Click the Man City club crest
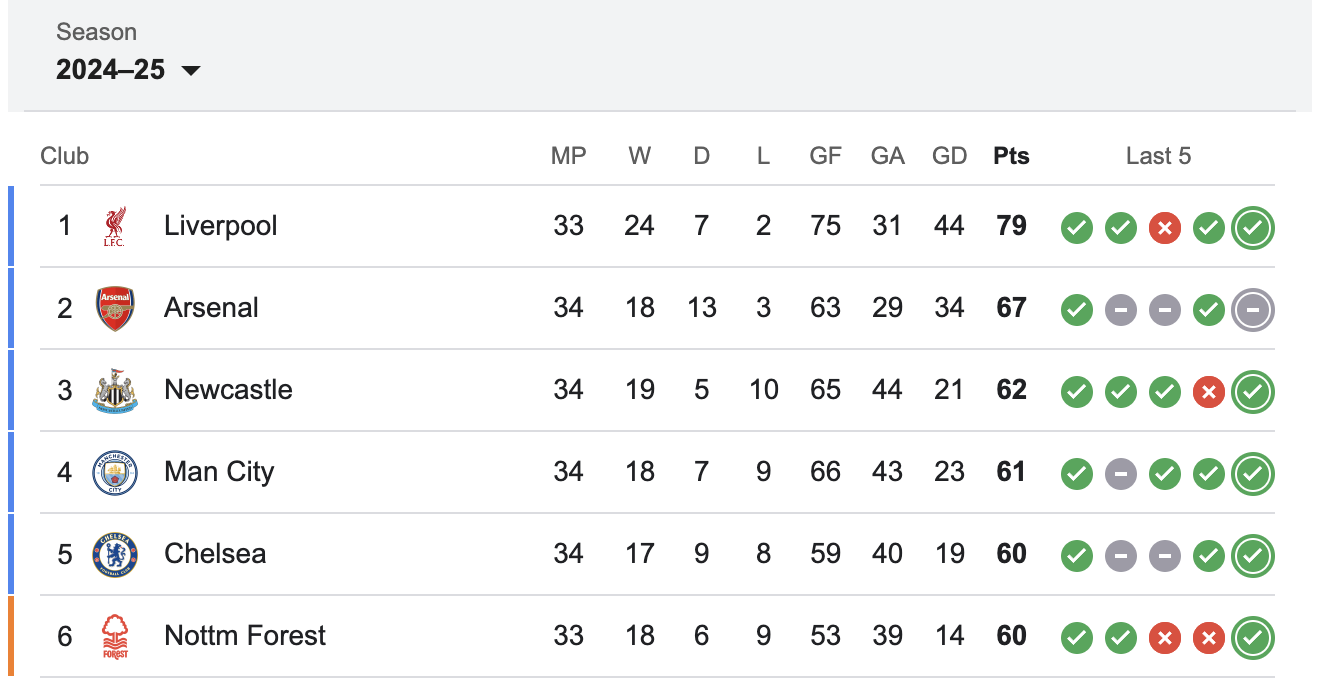Image resolution: width=1320 pixels, height=678 pixels. [x=115, y=472]
